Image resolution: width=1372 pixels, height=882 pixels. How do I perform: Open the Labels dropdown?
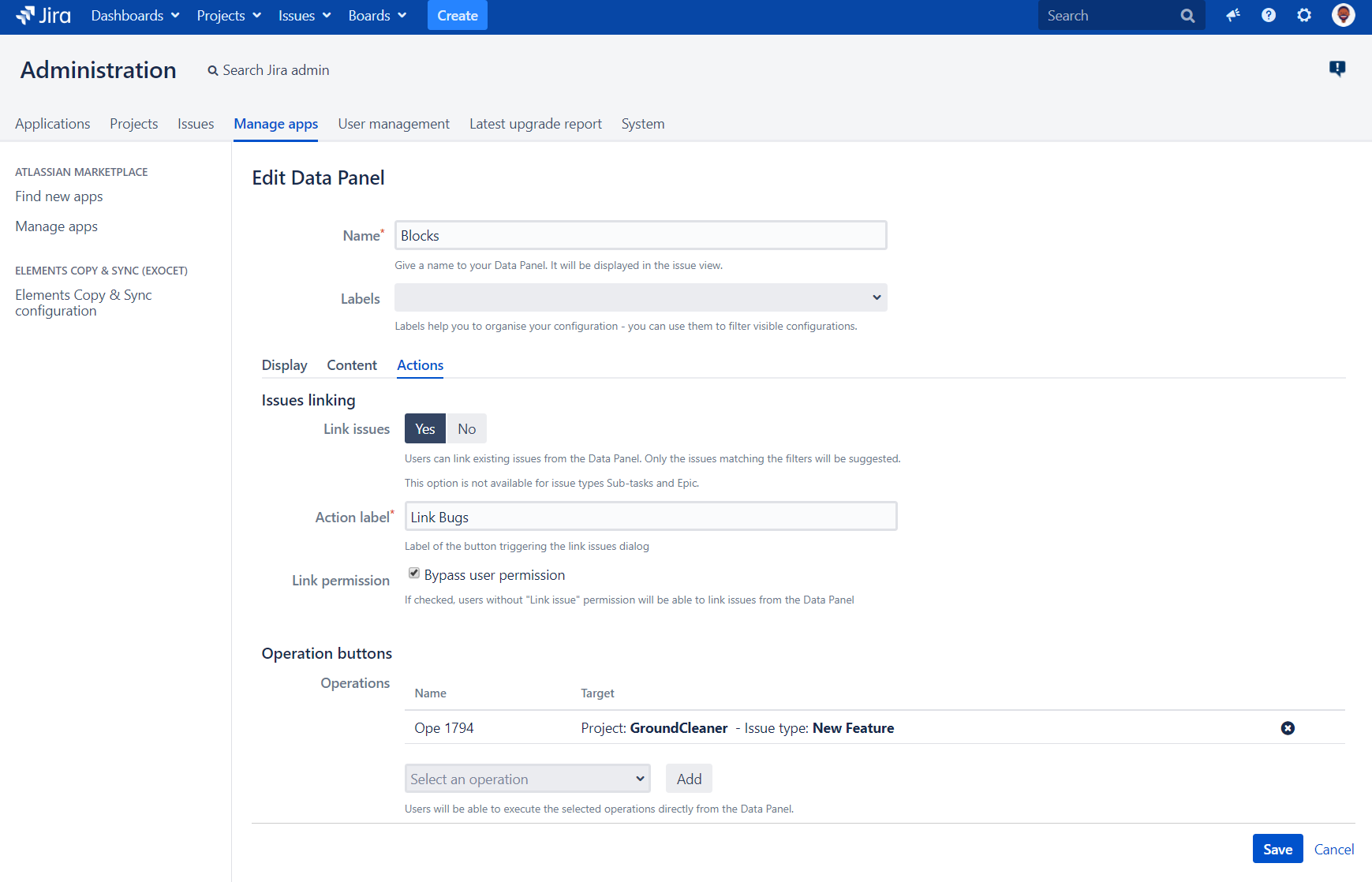[641, 298]
